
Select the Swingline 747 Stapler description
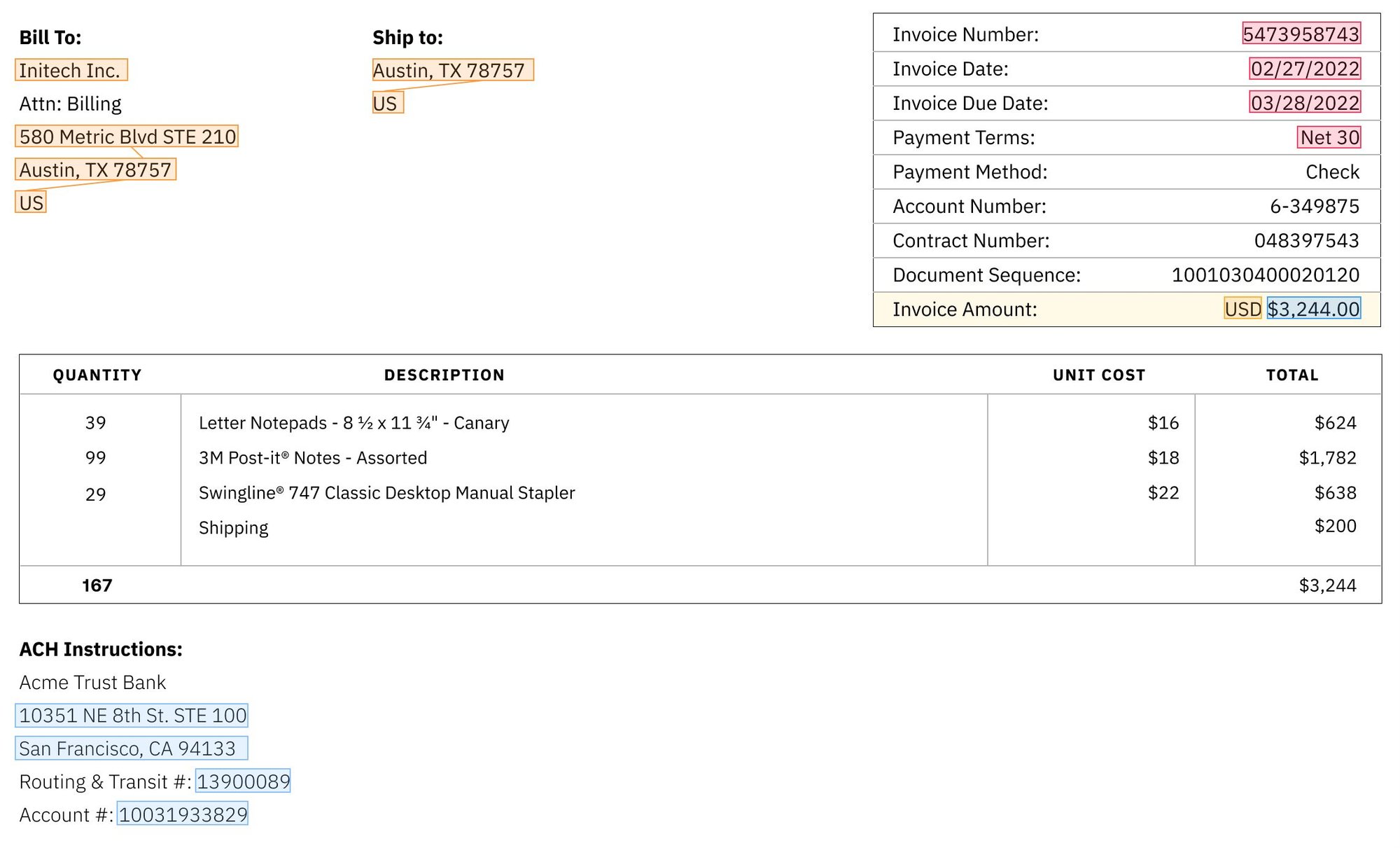386,492
